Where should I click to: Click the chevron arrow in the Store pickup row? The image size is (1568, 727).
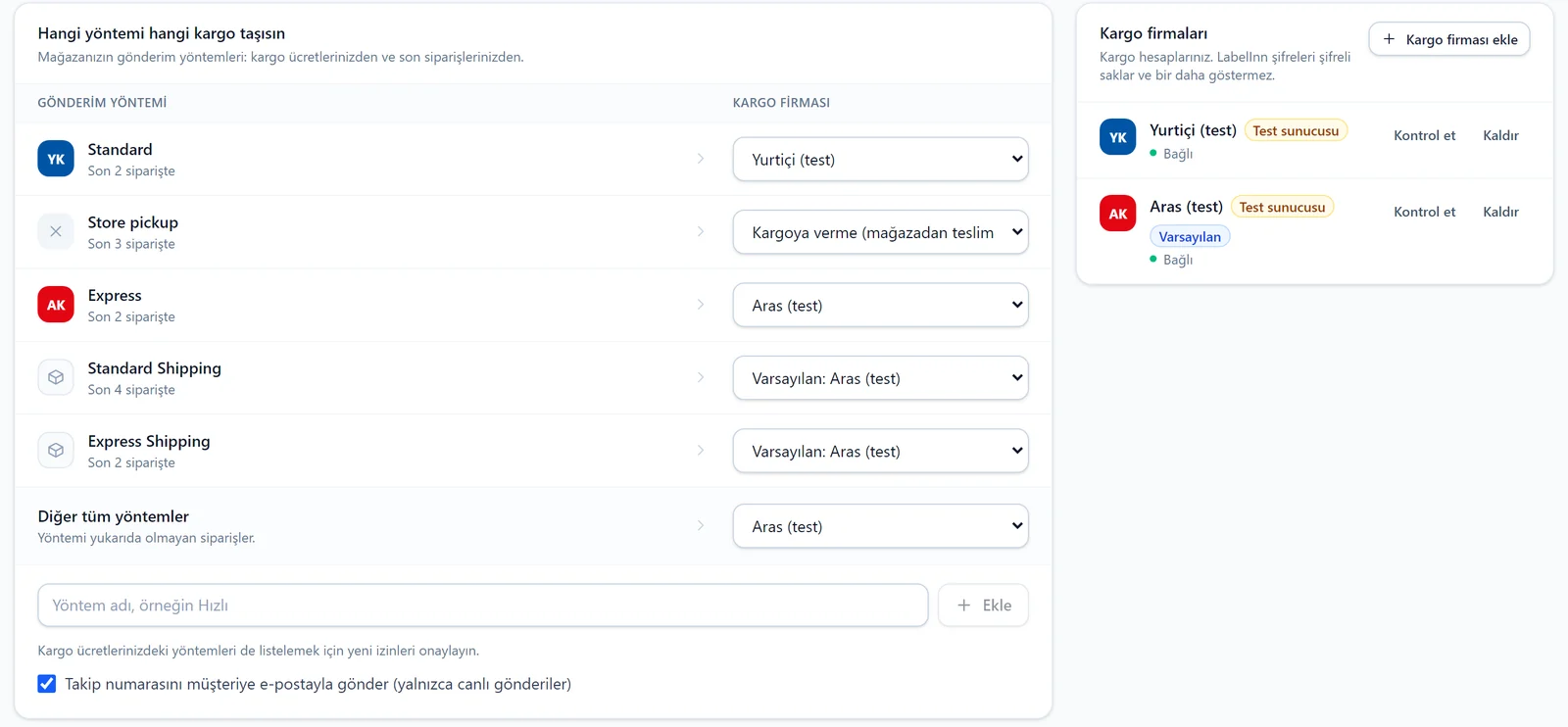click(701, 232)
